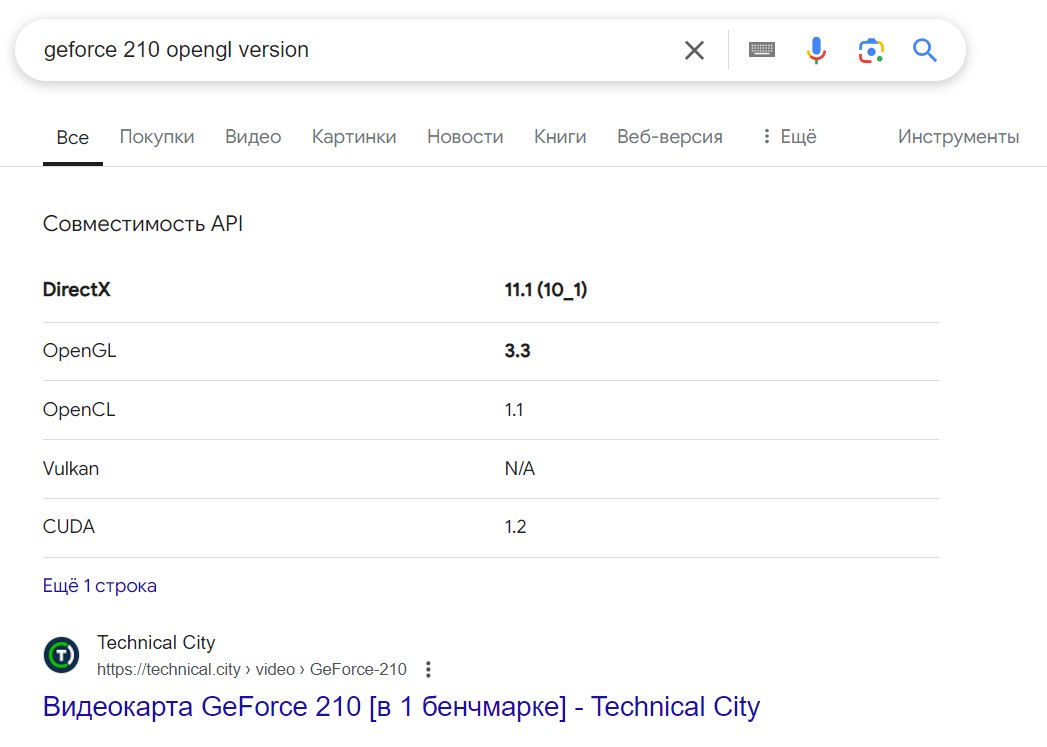Viewport: 1047px width, 747px height.
Task: Switch to the Книги tab
Action: pos(560,137)
